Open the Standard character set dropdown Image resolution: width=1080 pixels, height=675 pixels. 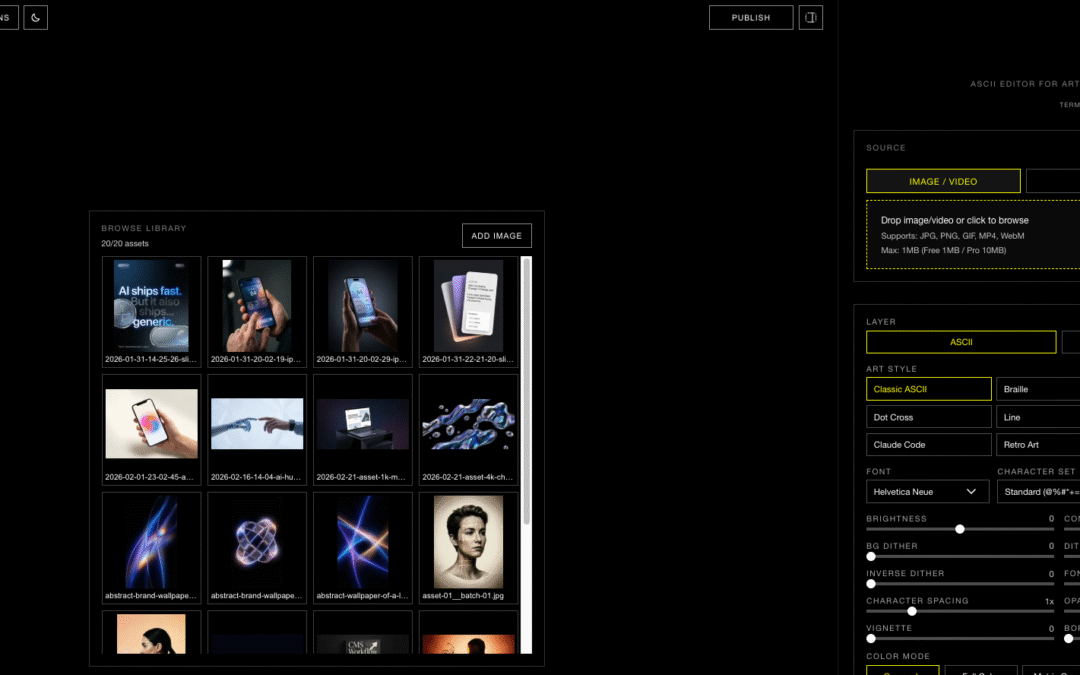click(x=1038, y=492)
